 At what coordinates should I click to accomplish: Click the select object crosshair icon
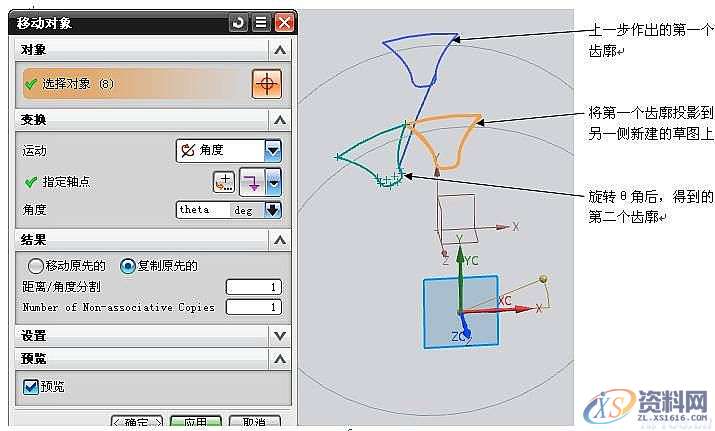(x=265, y=84)
